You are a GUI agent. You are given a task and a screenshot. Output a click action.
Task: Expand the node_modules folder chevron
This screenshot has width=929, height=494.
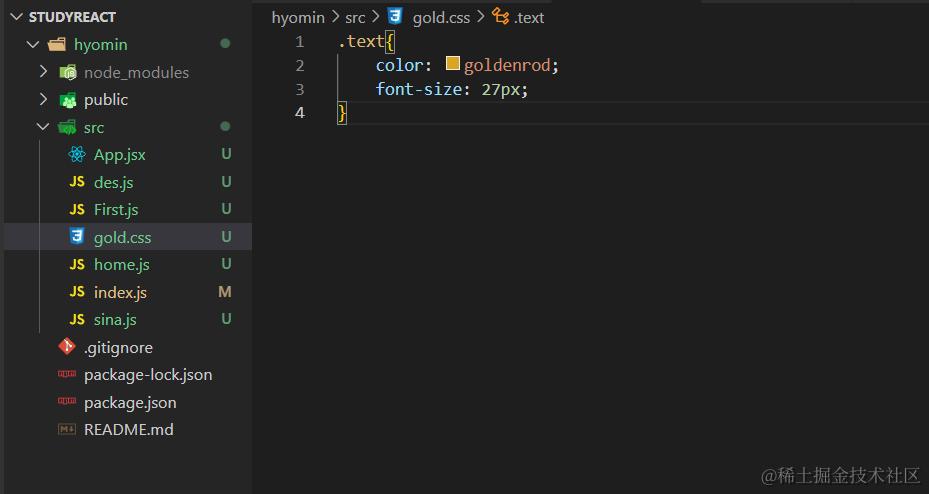pyautogui.click(x=43, y=72)
